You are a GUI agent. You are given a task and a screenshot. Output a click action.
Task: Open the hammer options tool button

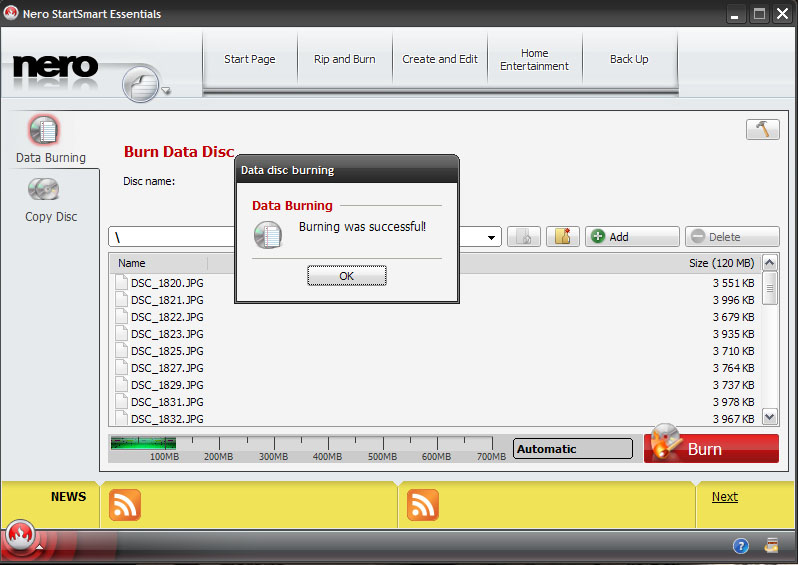(762, 129)
